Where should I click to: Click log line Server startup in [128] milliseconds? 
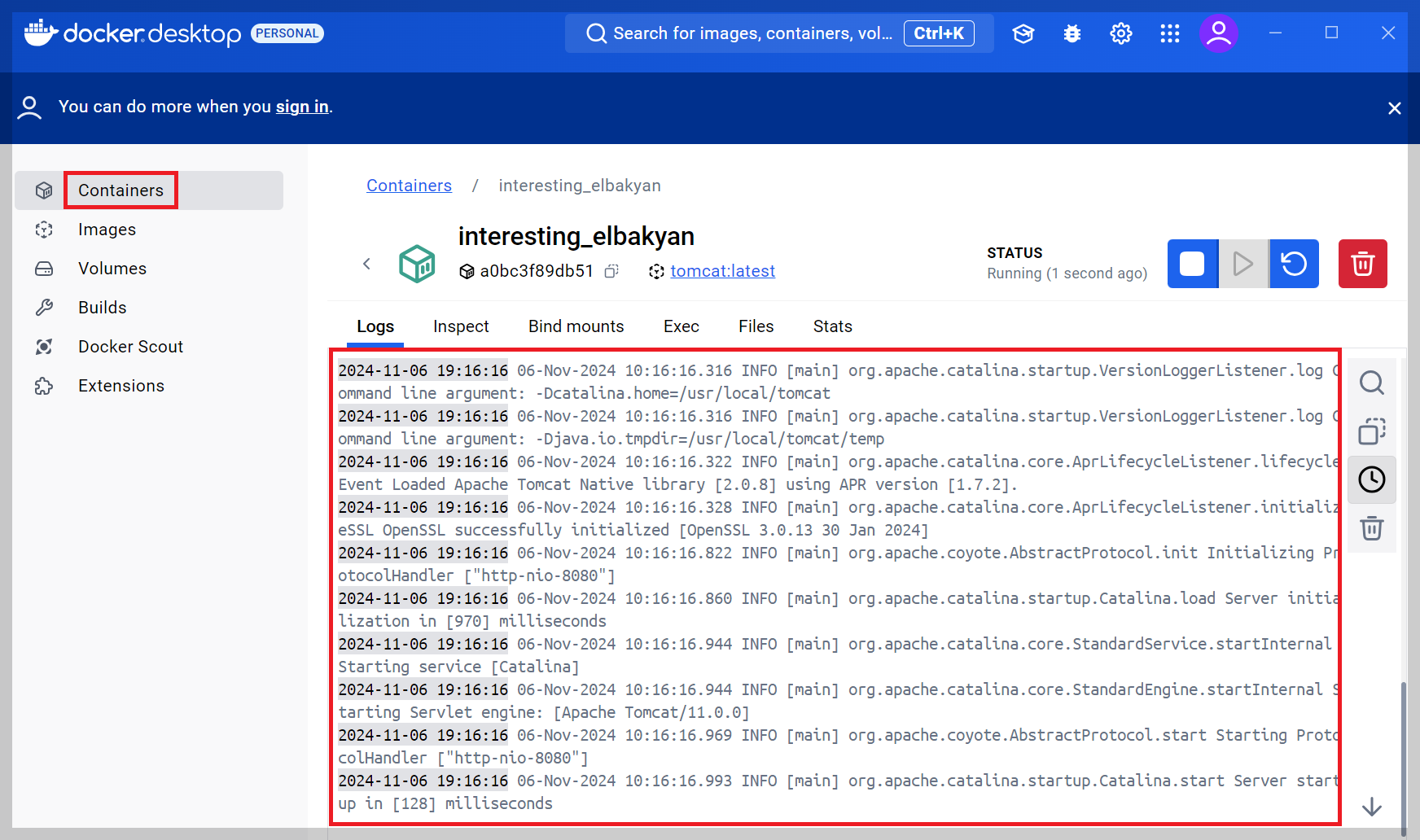(x=838, y=792)
